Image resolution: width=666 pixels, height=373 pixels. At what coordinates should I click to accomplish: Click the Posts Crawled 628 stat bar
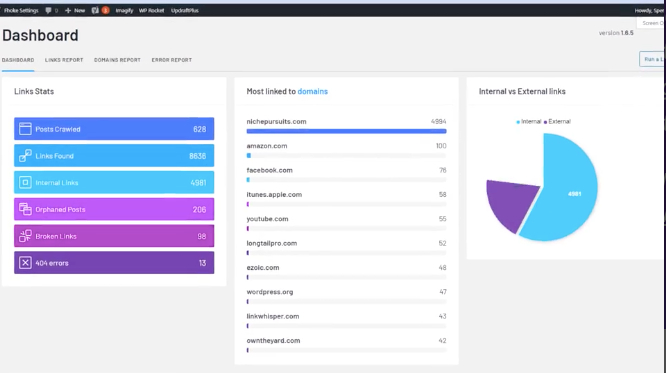pos(114,129)
